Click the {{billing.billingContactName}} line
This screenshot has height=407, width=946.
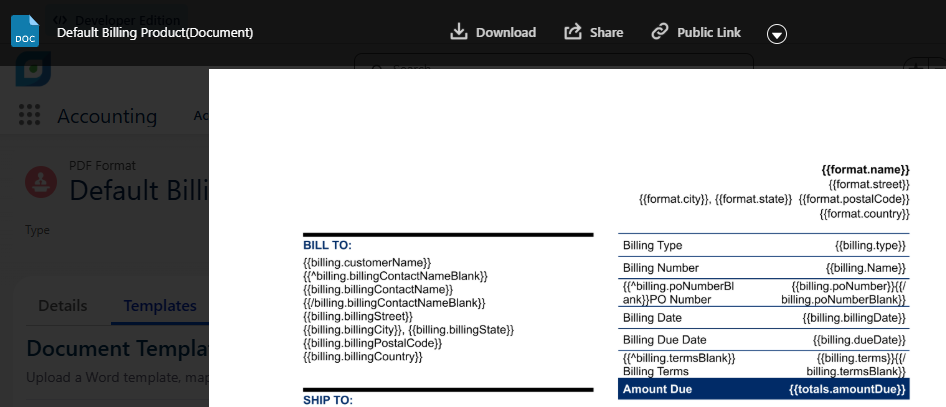pos(378,289)
